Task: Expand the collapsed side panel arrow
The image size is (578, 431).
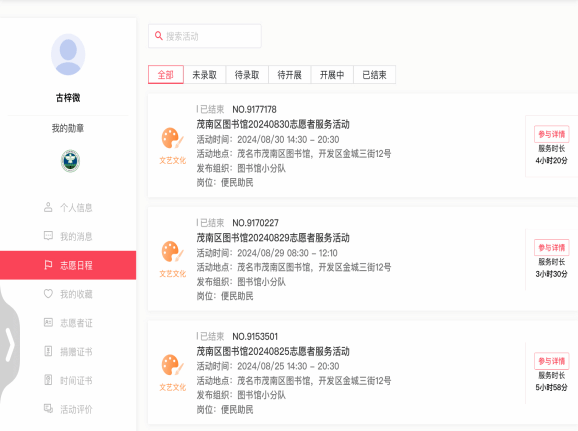Action: [x=10, y=345]
